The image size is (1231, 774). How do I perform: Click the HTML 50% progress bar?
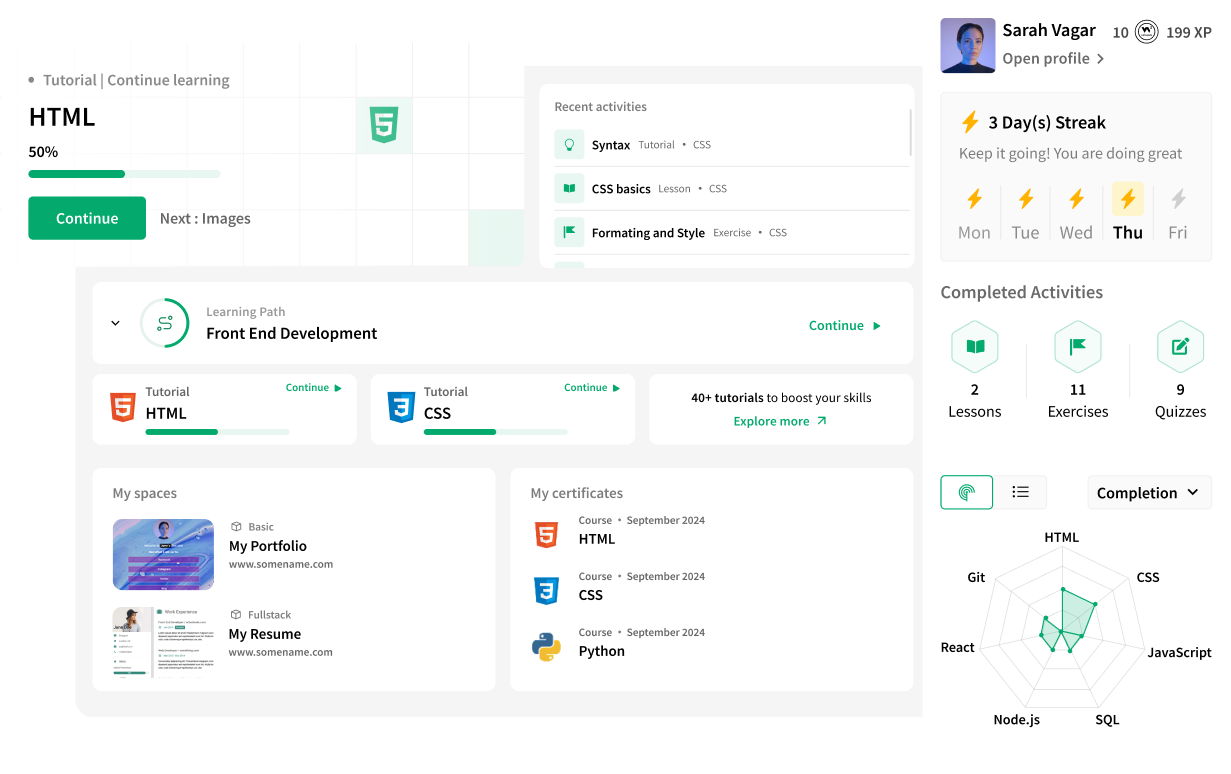click(124, 173)
